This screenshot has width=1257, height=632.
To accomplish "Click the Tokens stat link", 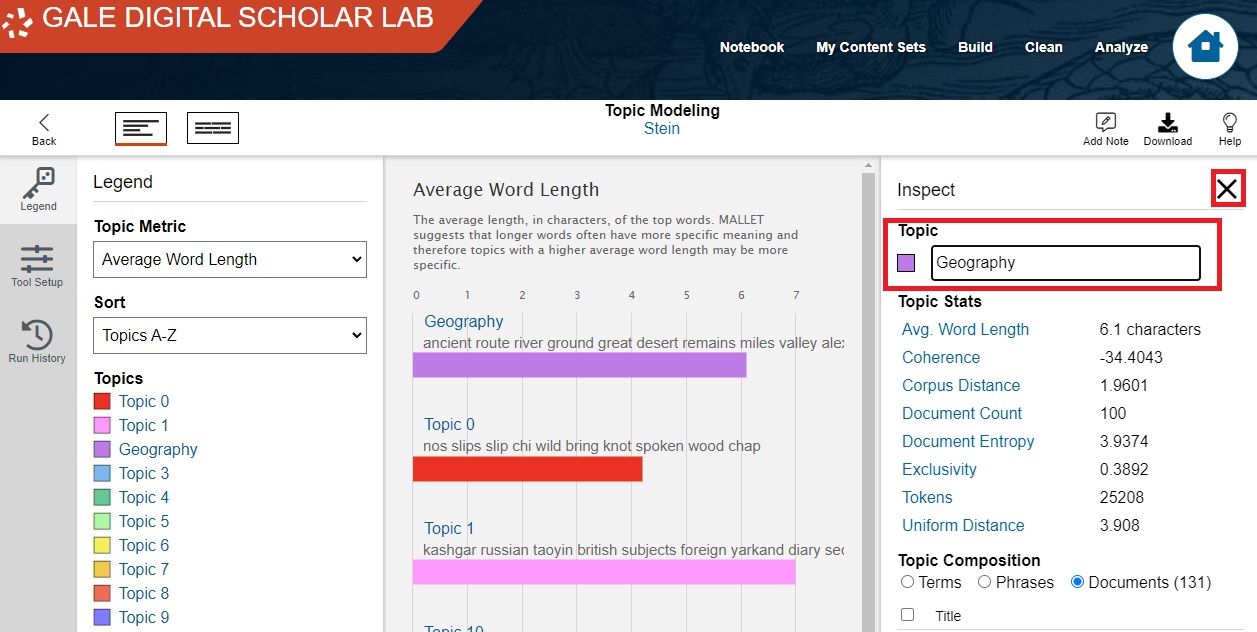I will coord(927,497).
